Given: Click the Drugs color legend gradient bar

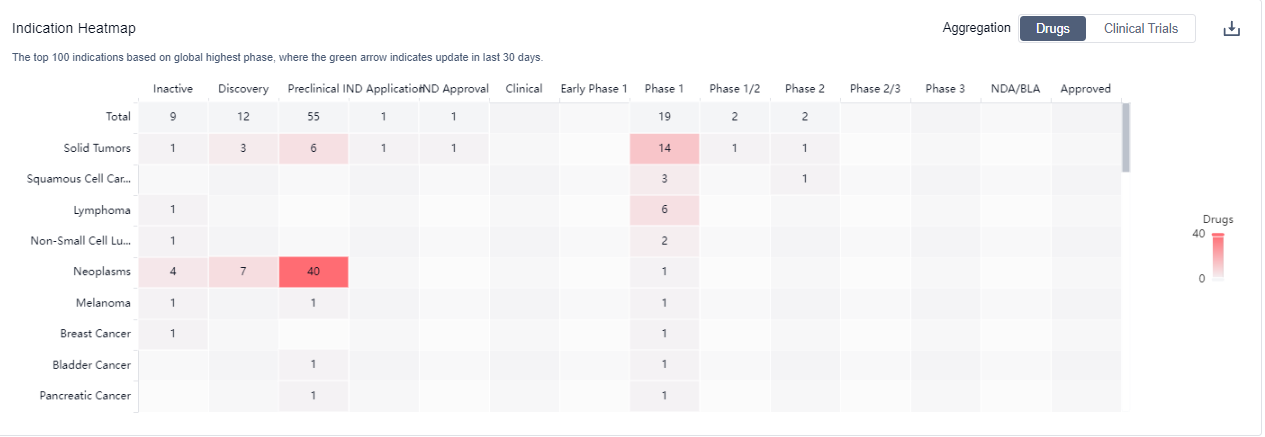Looking at the screenshot, I should [x=1217, y=257].
